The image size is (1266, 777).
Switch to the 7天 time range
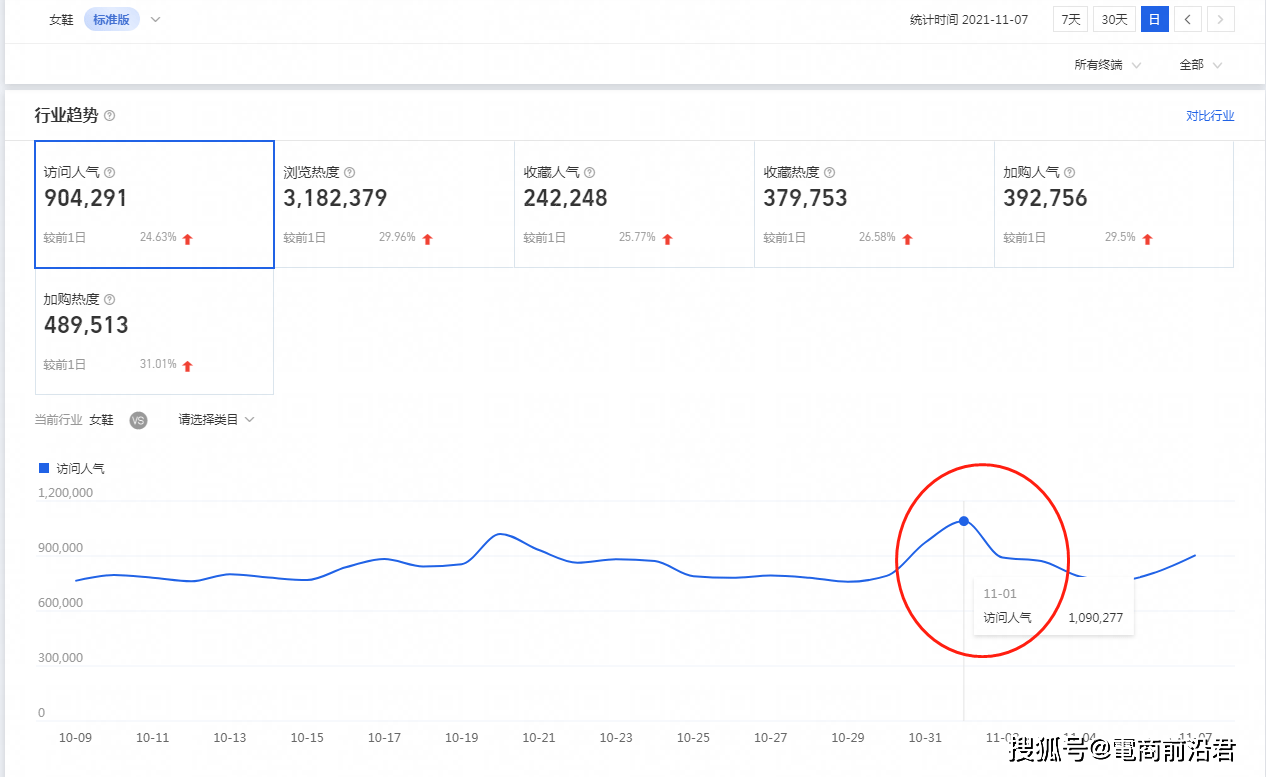(x=1070, y=19)
